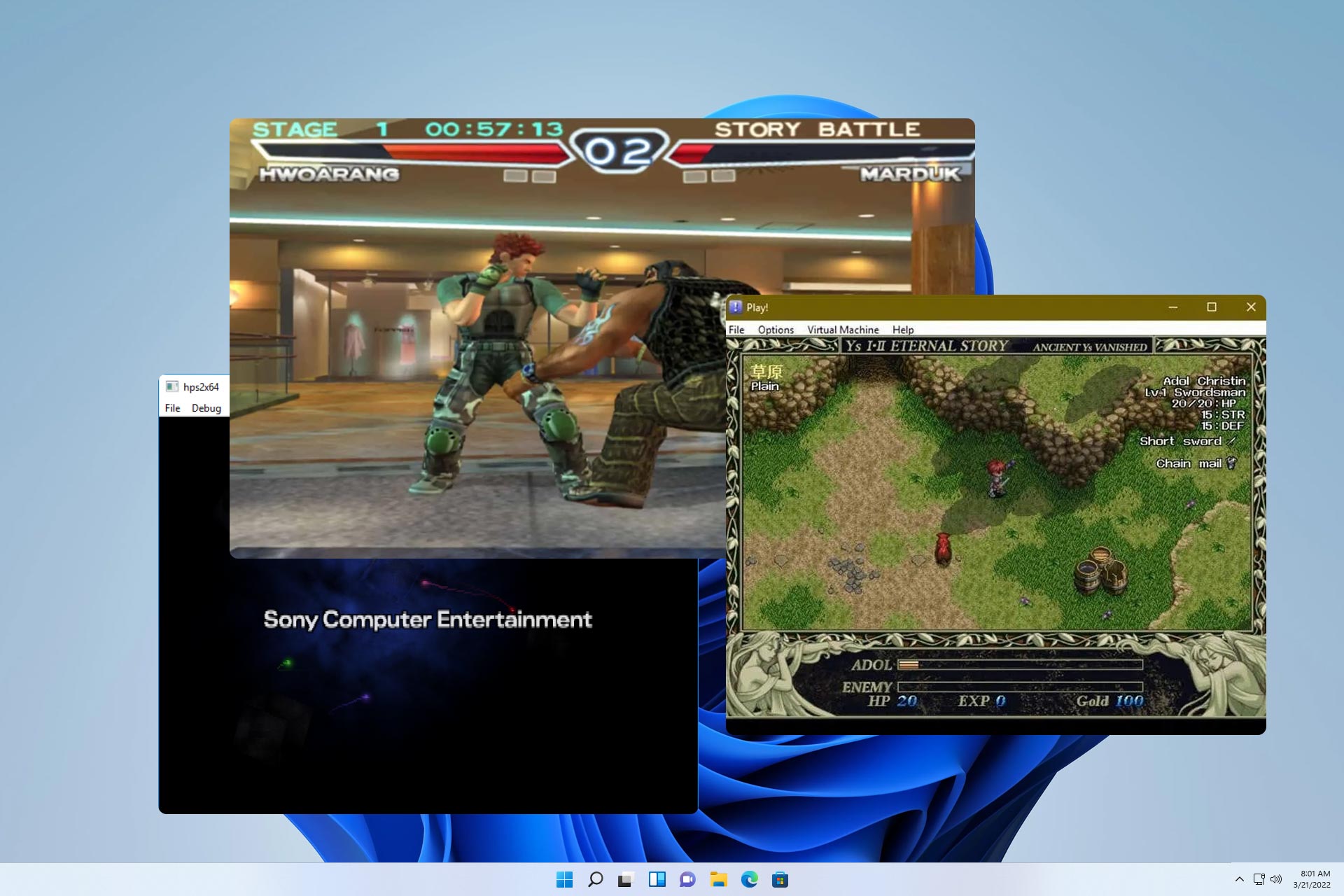
Task: Maximize the Play! emulator window
Action: pyautogui.click(x=1212, y=307)
